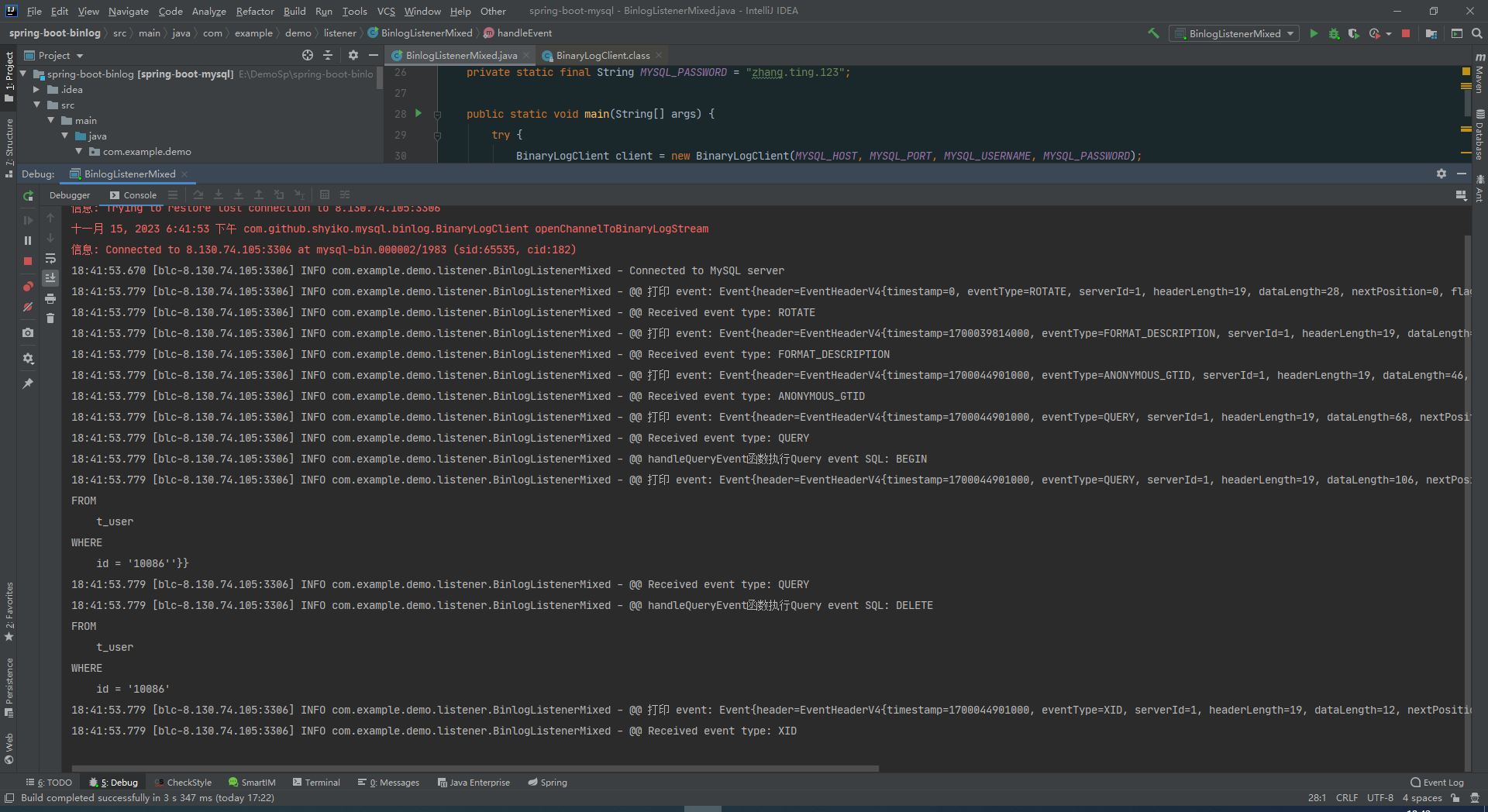Expand the .idea folder in the project tree
Screen dimensions: 1488x812
tap(36, 89)
